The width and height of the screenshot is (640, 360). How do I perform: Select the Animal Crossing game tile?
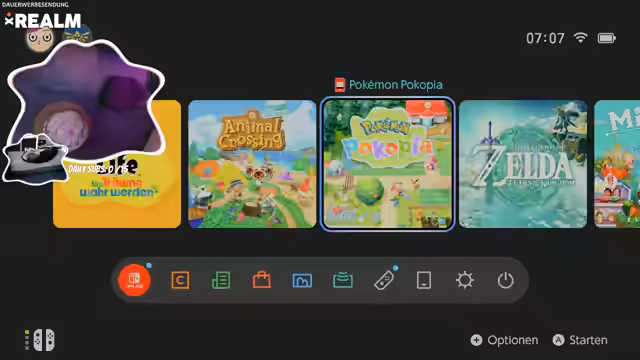click(252, 164)
